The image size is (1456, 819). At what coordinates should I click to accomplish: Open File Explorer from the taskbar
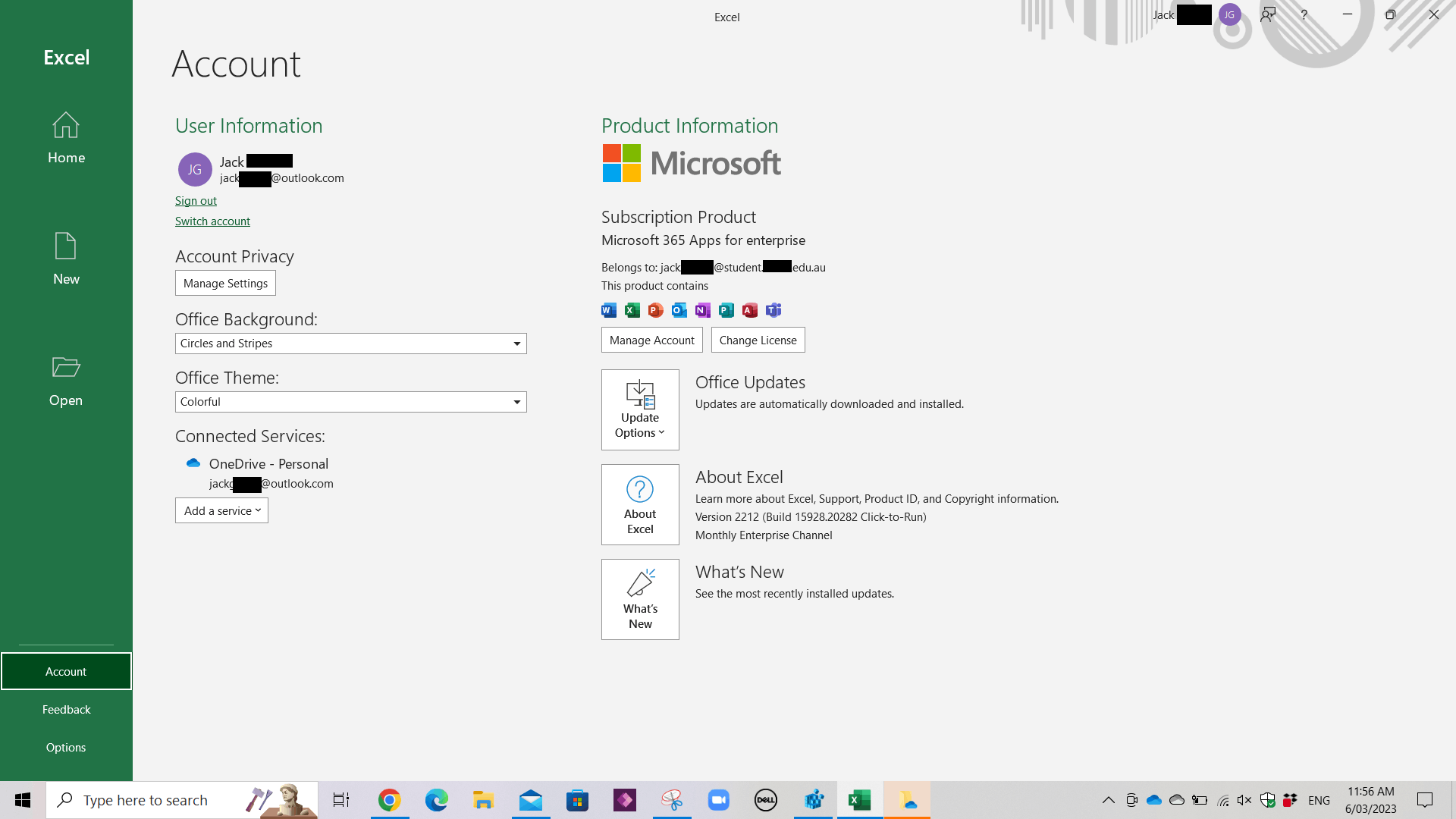click(484, 800)
